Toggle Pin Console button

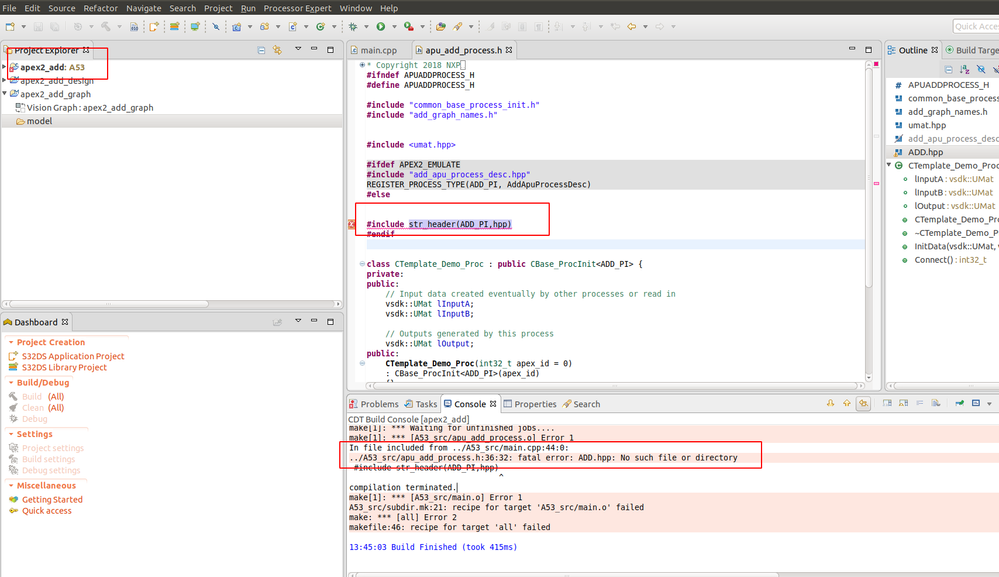pyautogui.click(x=959, y=403)
